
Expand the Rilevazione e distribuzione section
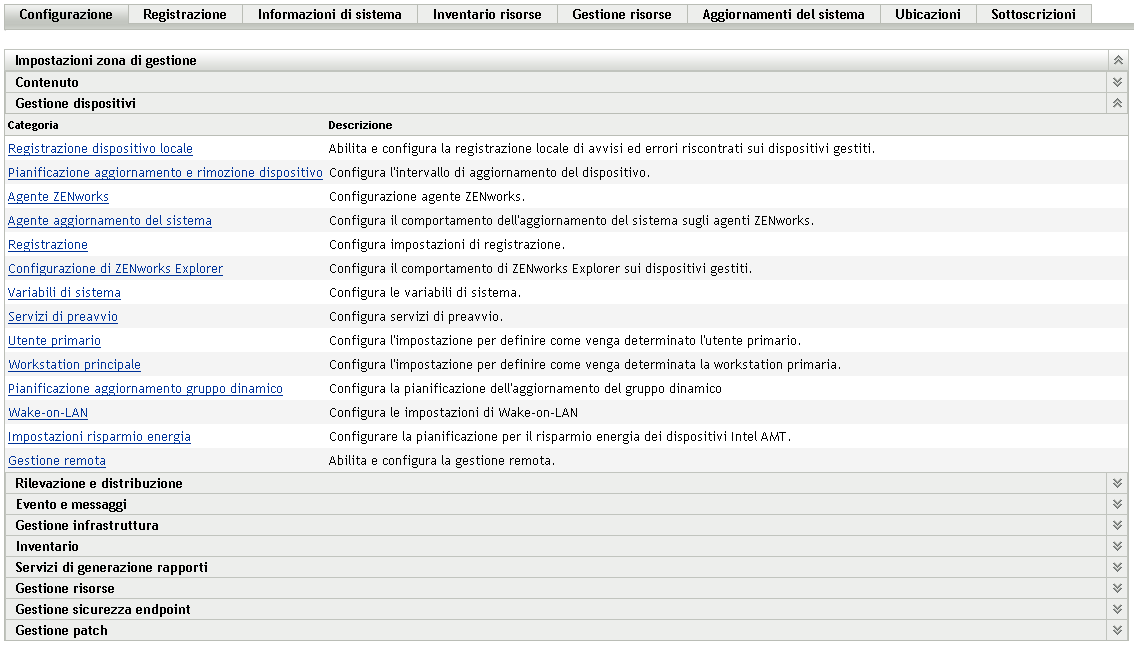1116,483
